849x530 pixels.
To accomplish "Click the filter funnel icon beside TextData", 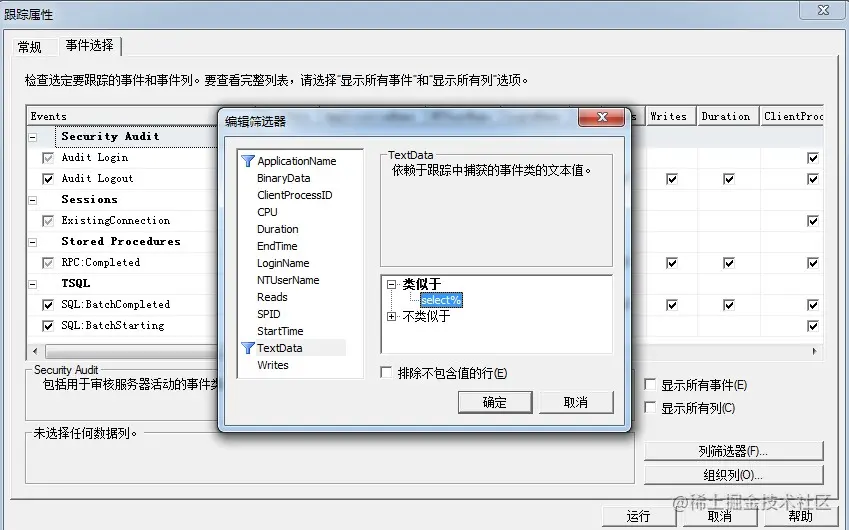I will [x=247, y=348].
